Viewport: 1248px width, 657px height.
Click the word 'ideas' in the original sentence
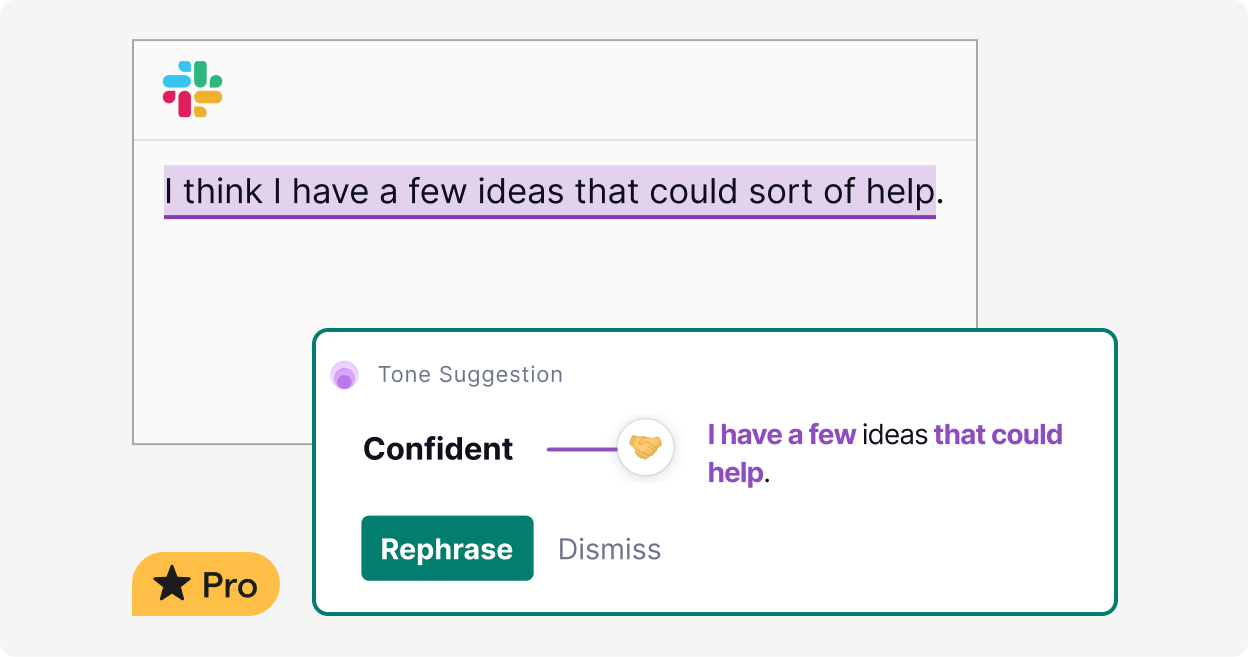coord(521,191)
